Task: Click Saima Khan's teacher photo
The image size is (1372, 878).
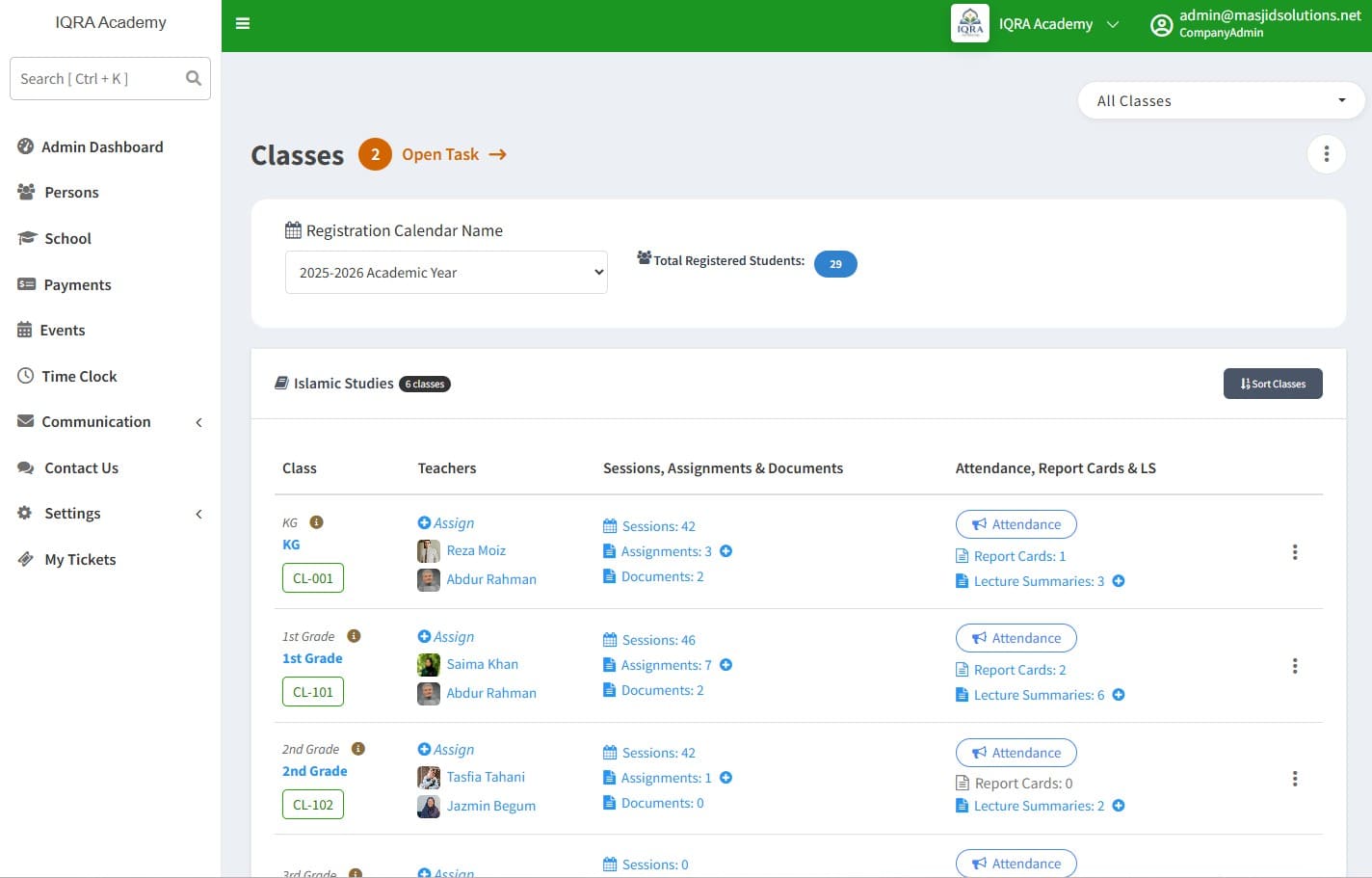Action: tap(429, 665)
